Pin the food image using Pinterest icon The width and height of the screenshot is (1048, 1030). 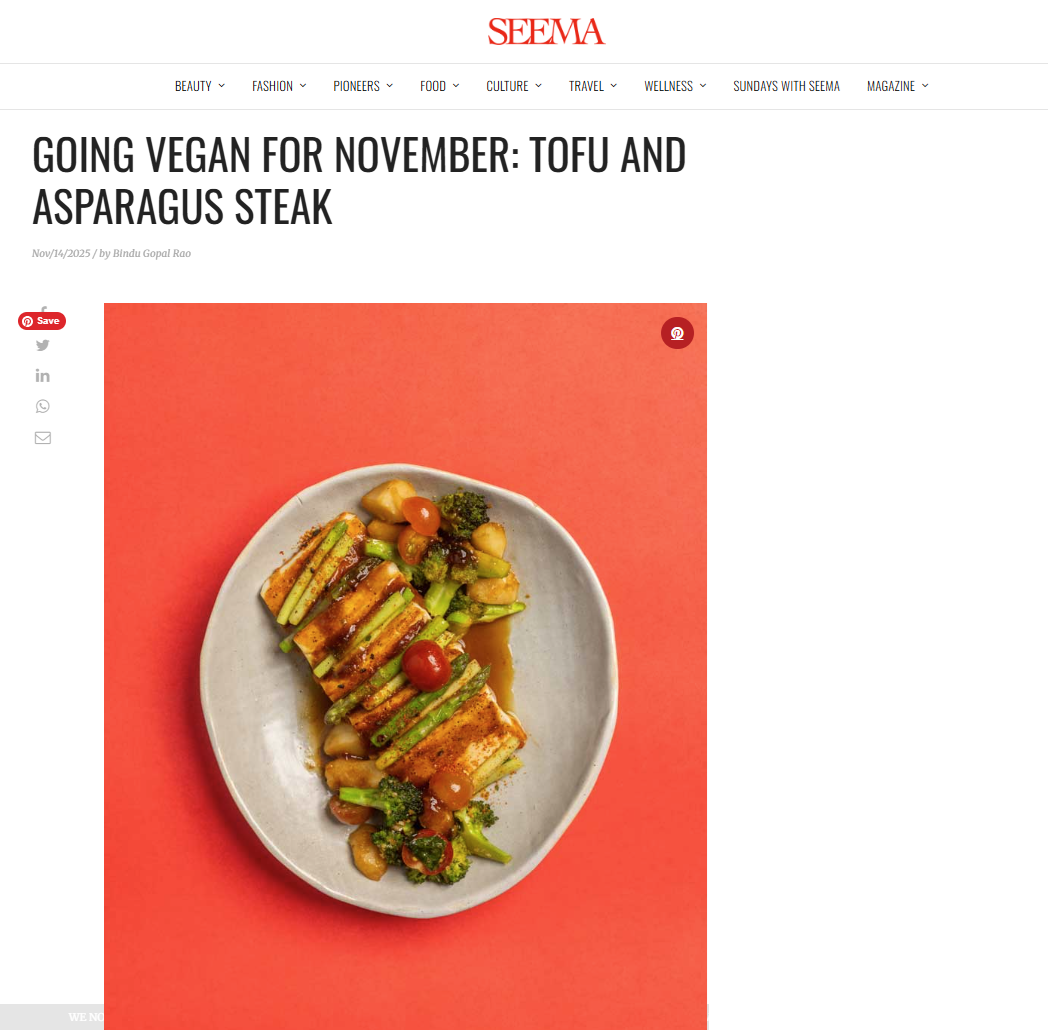677,333
